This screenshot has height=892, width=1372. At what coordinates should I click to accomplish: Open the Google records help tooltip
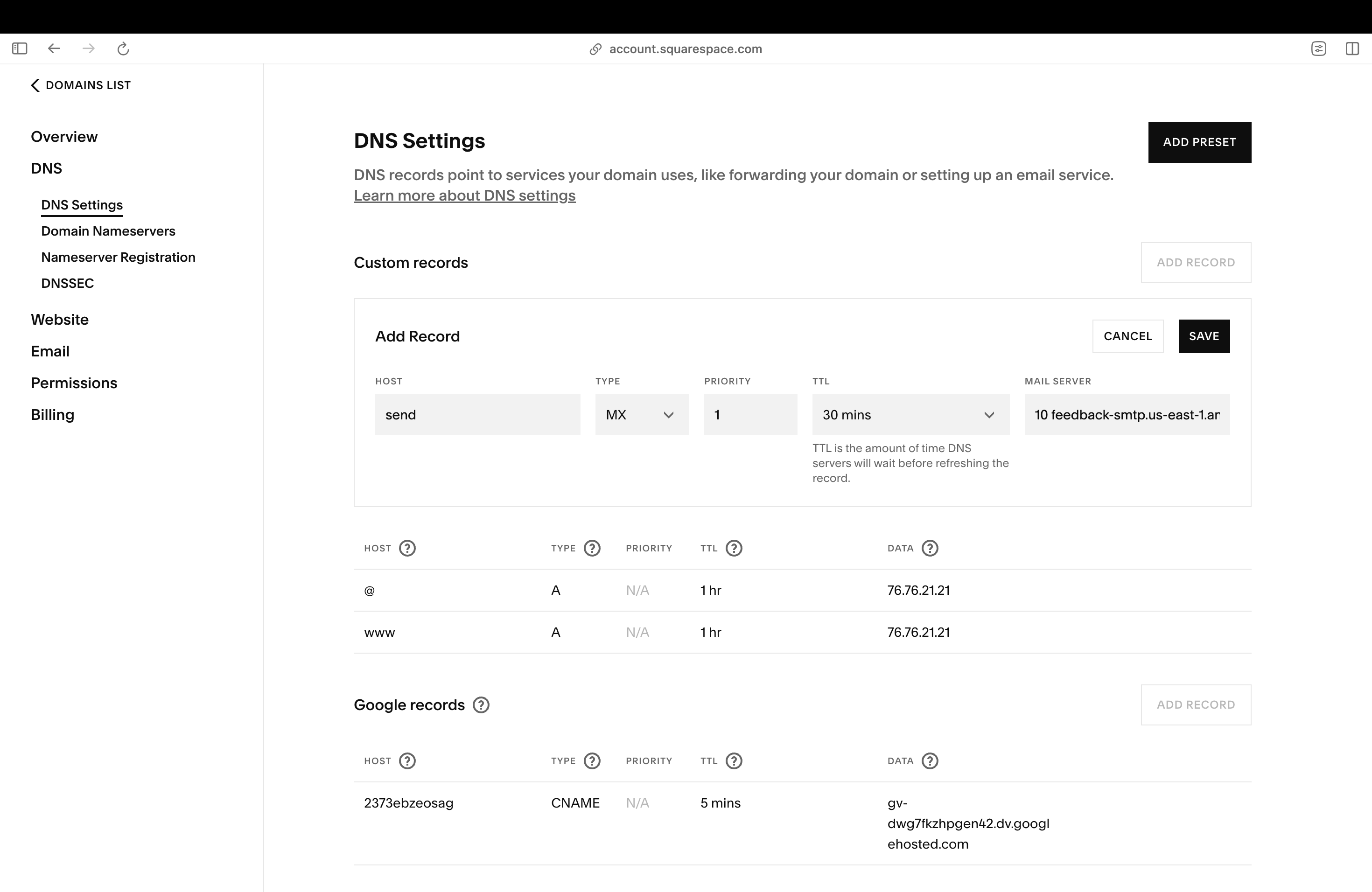pyautogui.click(x=481, y=705)
